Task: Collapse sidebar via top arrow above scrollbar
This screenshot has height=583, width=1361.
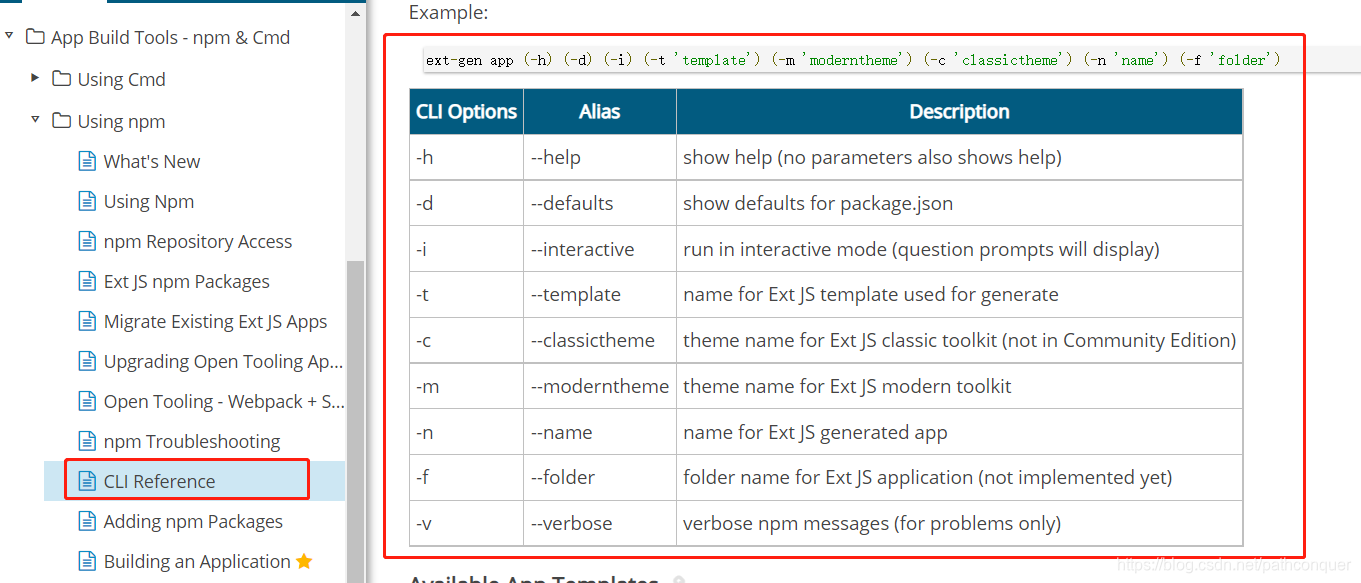Action: click(356, 14)
